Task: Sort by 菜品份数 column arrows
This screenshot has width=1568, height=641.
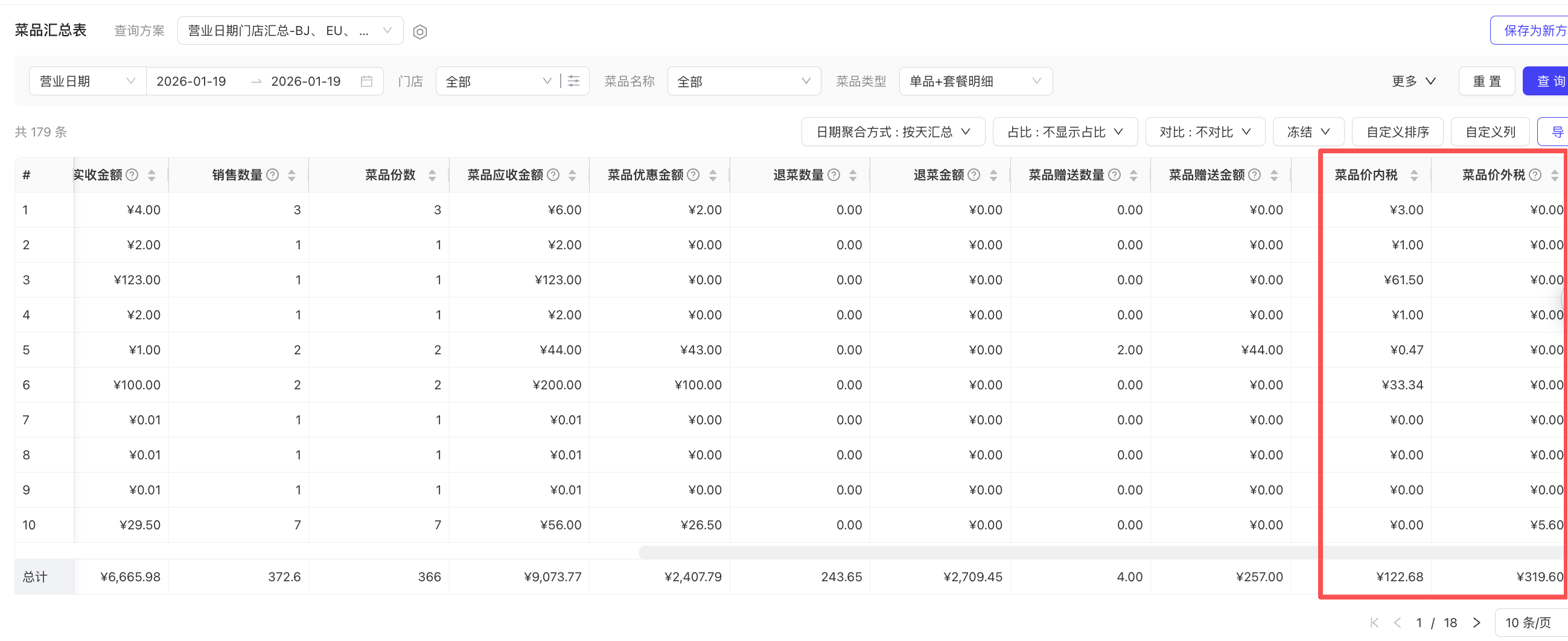Action: tap(432, 175)
